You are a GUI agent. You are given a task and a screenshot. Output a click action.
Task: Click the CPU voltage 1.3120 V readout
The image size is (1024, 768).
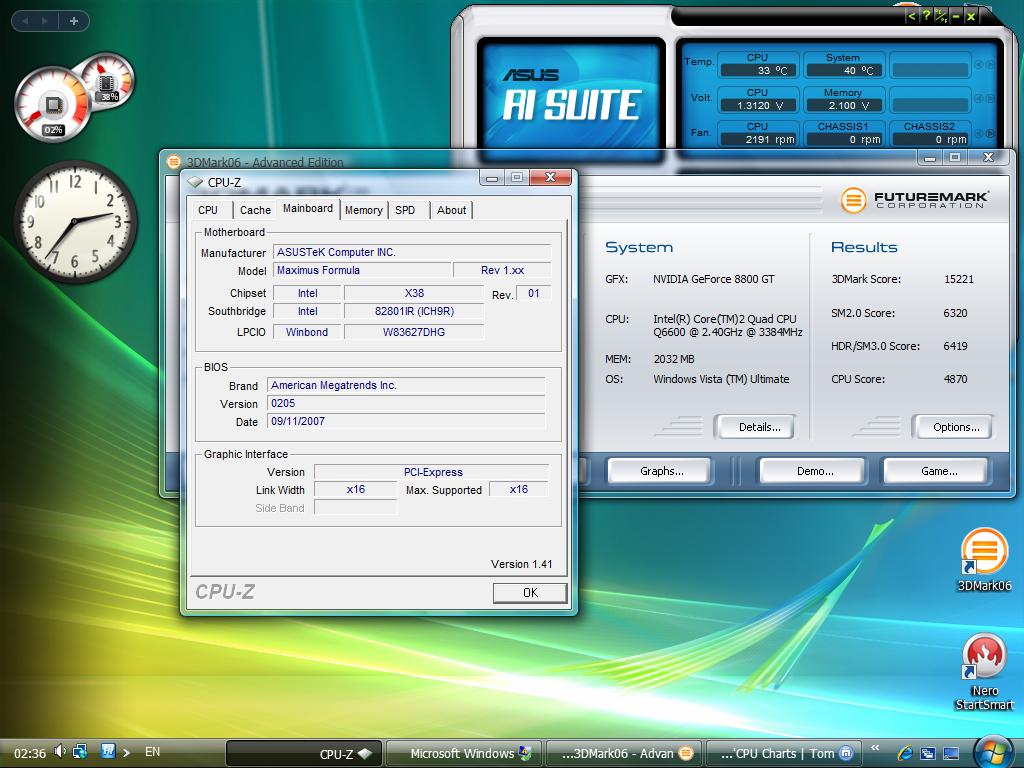click(758, 105)
